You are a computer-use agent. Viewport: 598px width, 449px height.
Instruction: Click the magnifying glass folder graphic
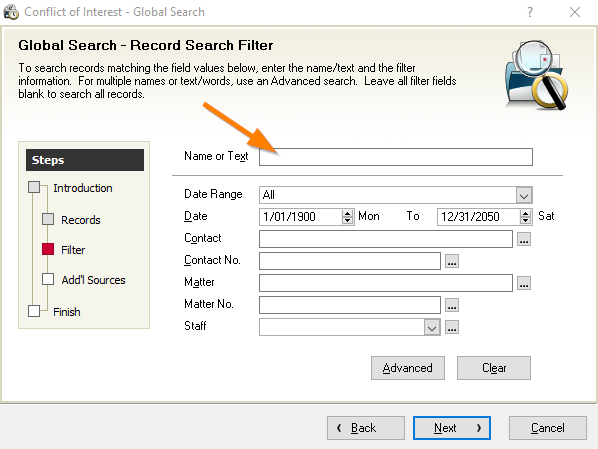coord(536,75)
